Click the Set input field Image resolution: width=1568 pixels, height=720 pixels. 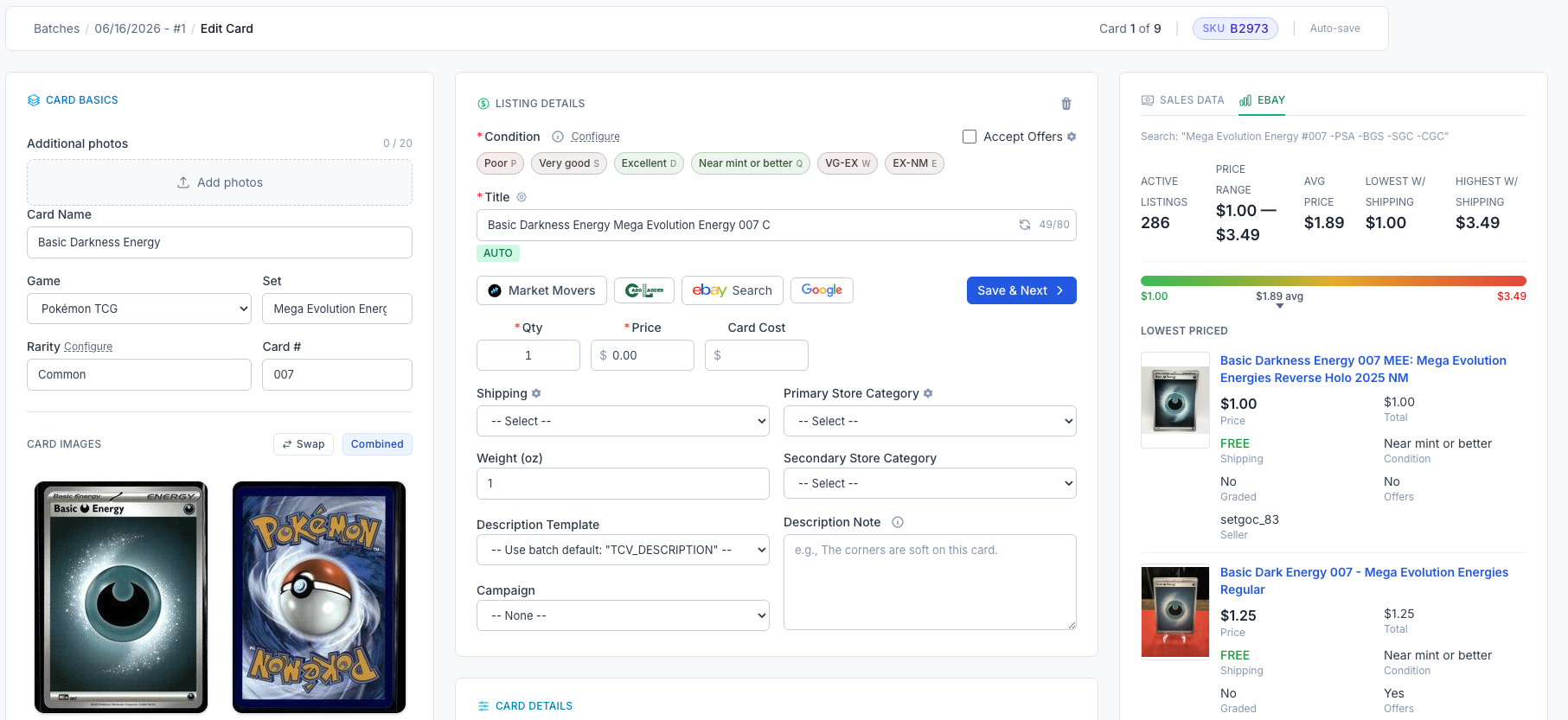(x=337, y=309)
